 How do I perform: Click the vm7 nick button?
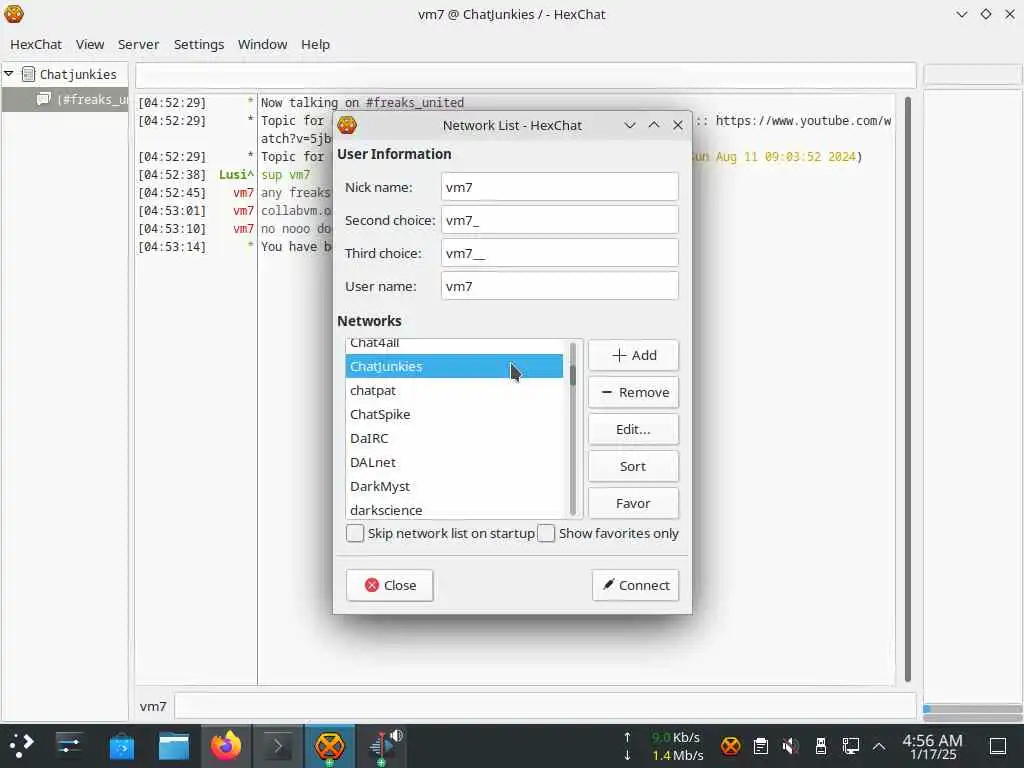point(153,706)
